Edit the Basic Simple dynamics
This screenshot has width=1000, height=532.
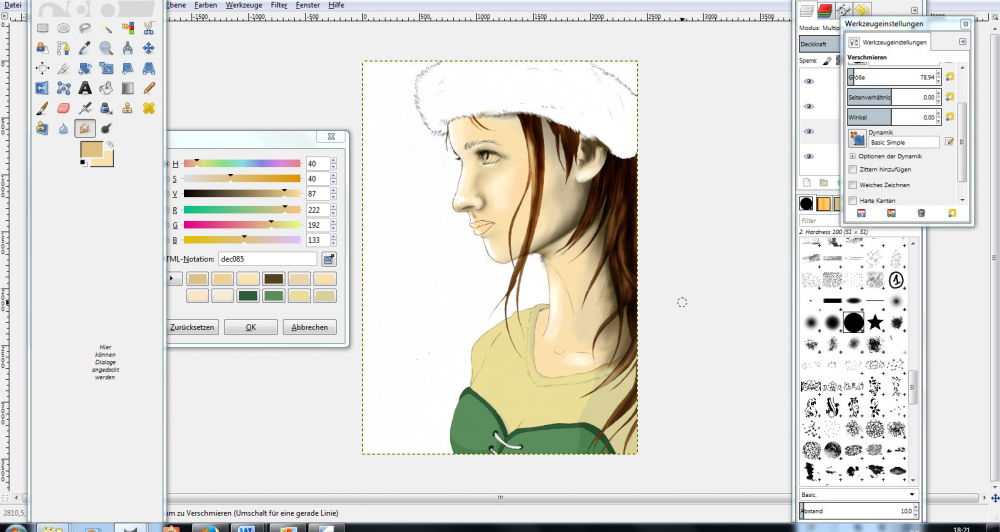[x=949, y=142]
